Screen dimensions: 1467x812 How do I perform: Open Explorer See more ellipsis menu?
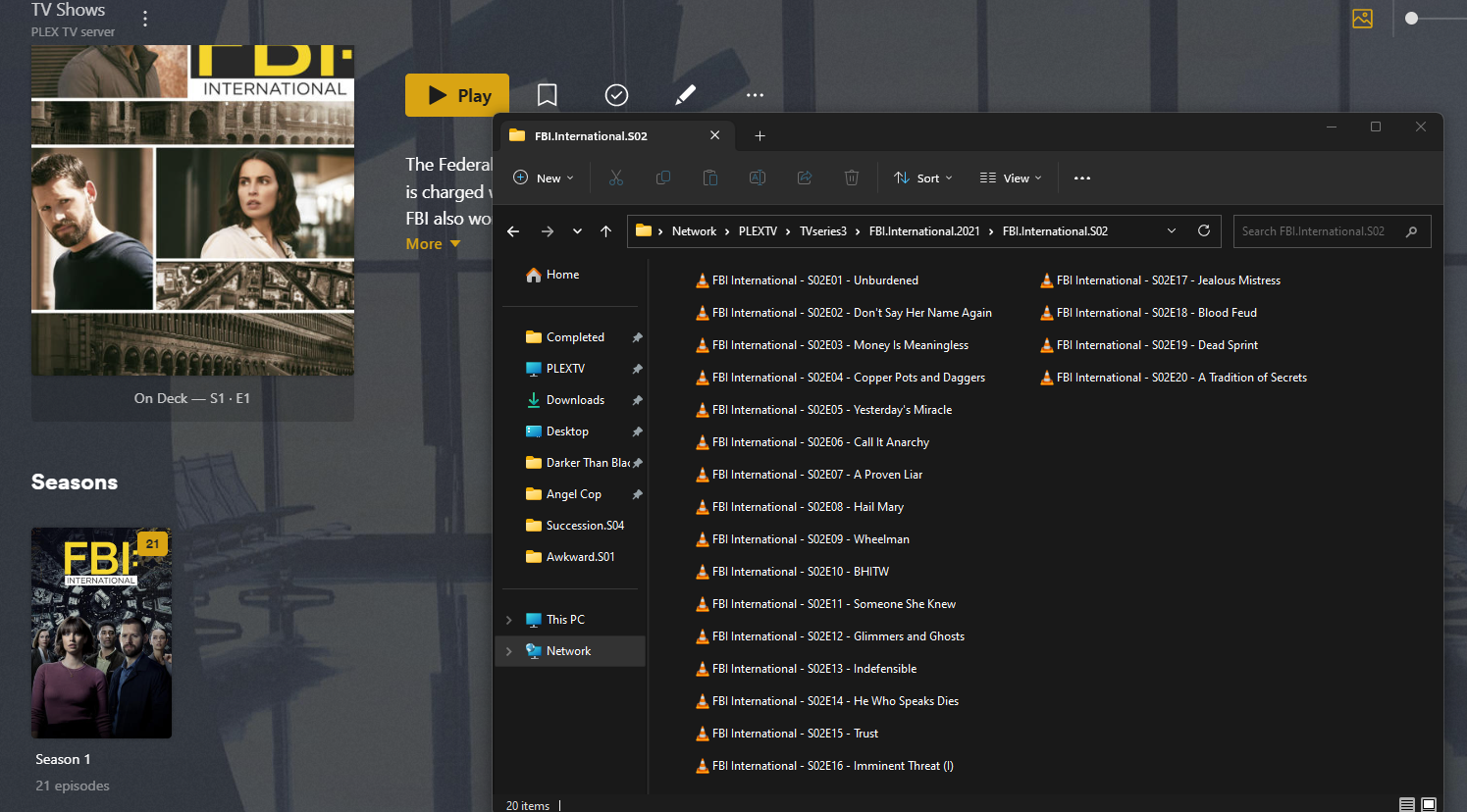1082,178
